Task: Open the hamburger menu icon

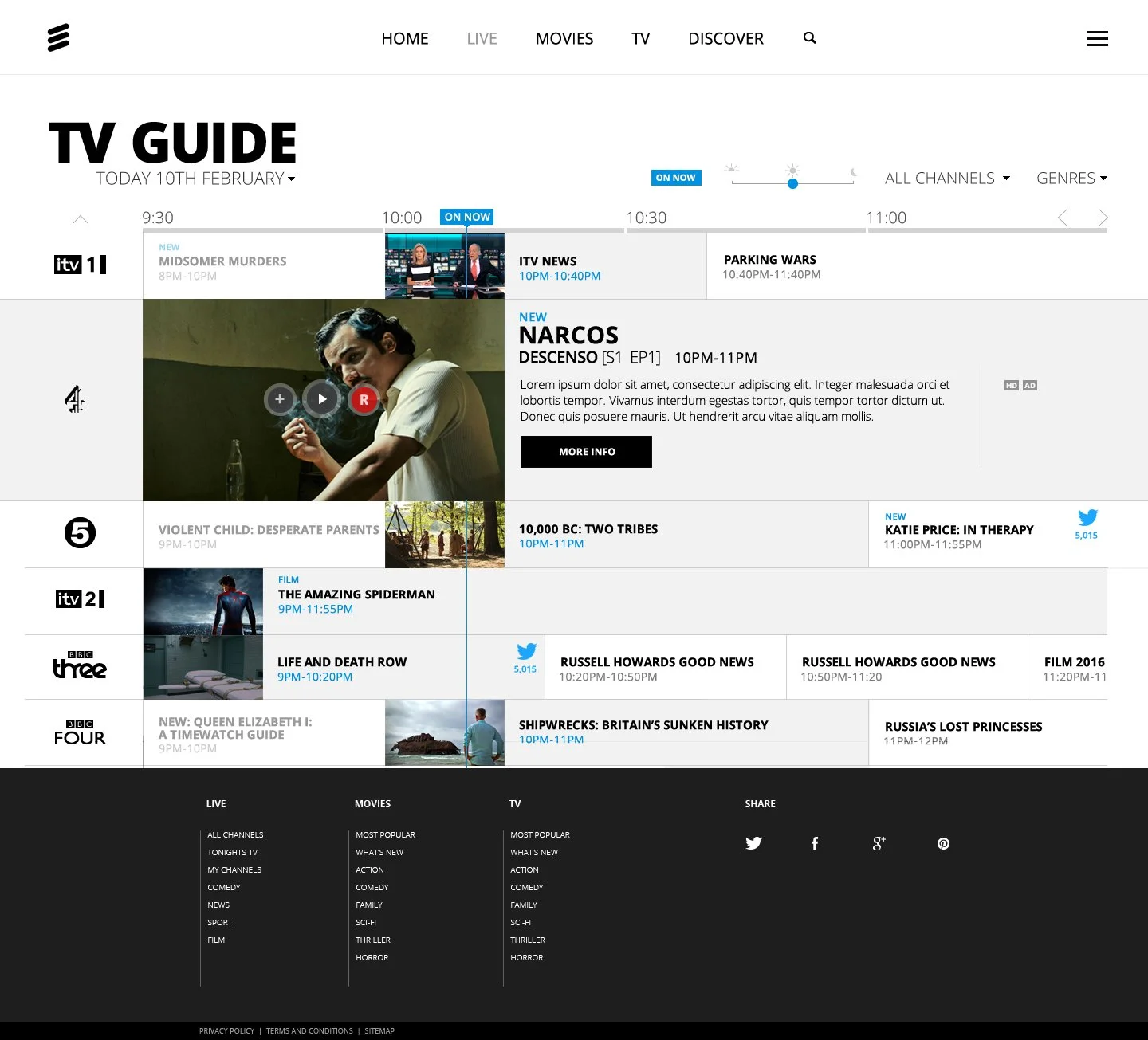Action: (x=1098, y=38)
